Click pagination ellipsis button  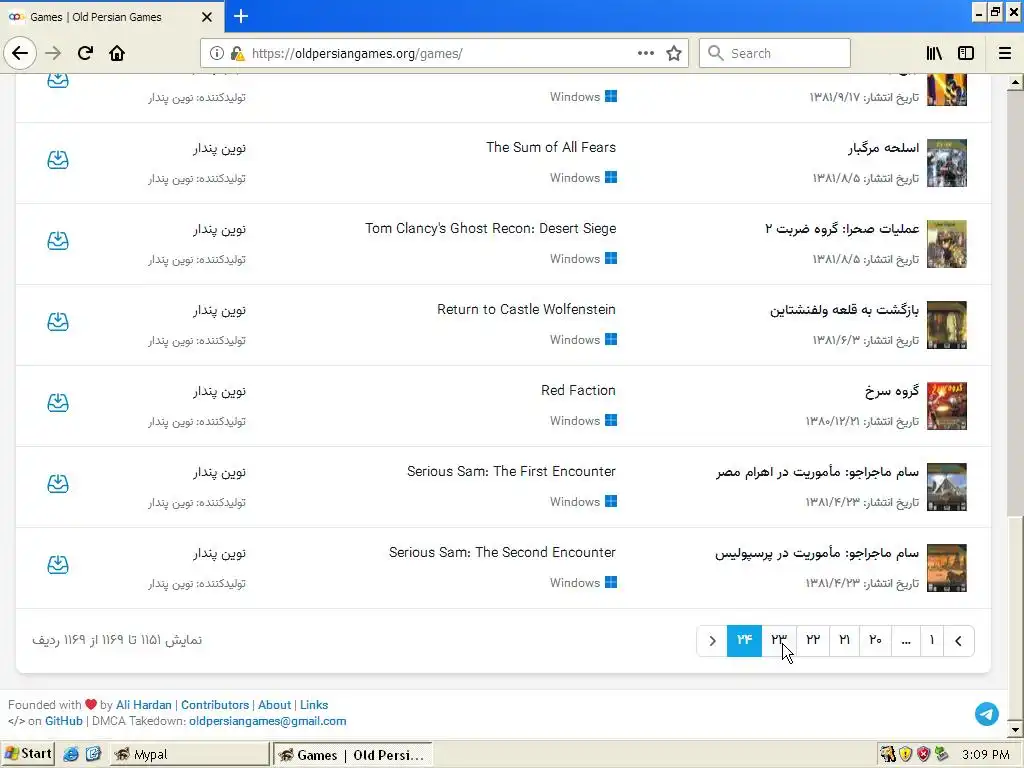tap(906, 640)
